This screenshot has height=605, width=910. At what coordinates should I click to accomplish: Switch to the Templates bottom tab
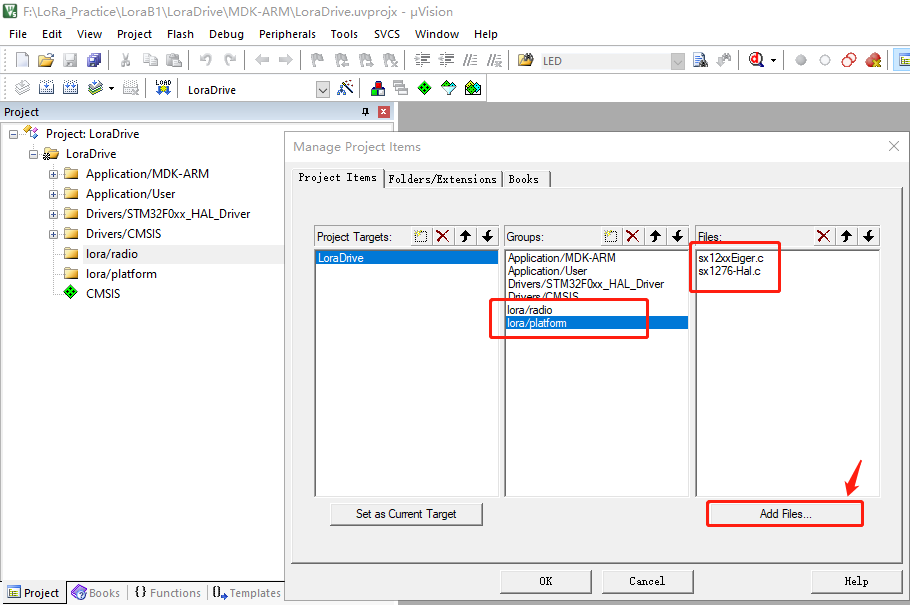(x=246, y=593)
